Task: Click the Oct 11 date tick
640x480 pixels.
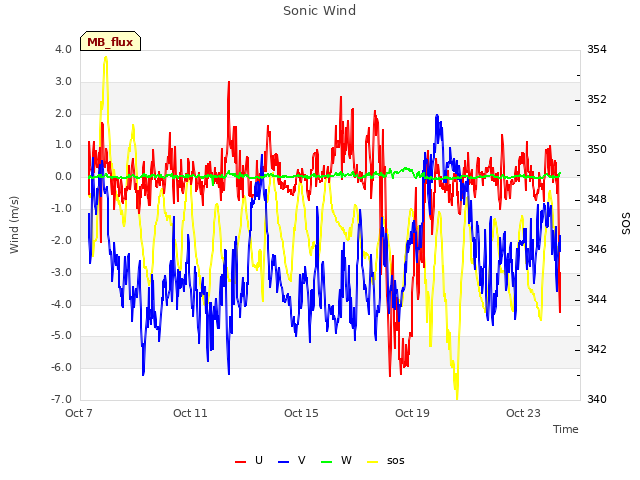Action: tap(190, 413)
